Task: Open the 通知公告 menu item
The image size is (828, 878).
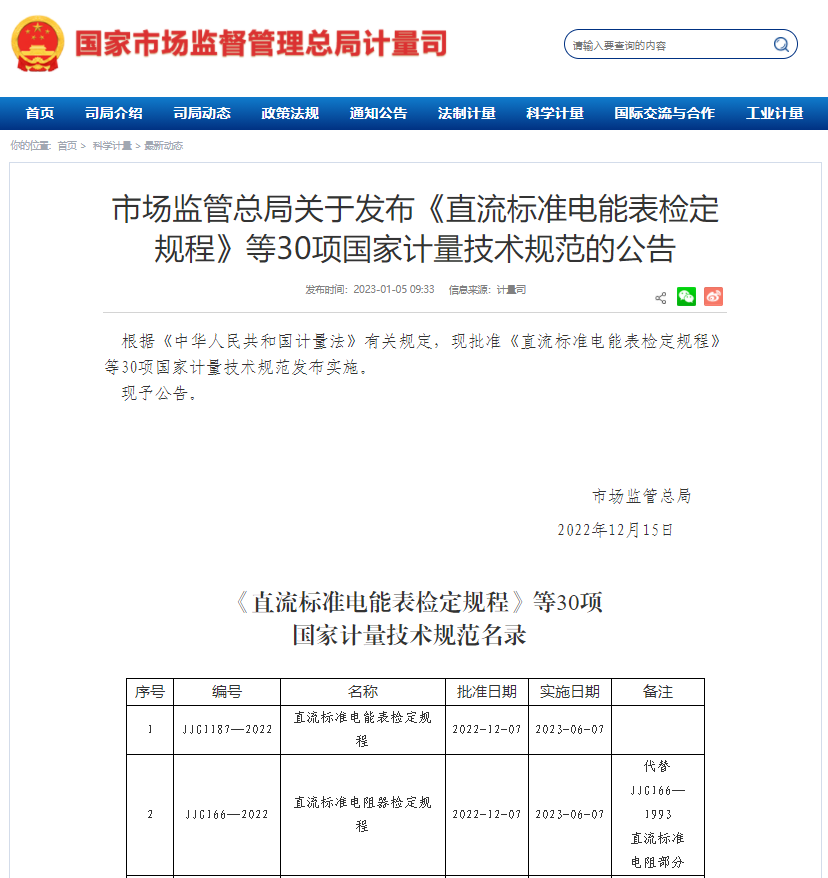Action: [x=378, y=113]
